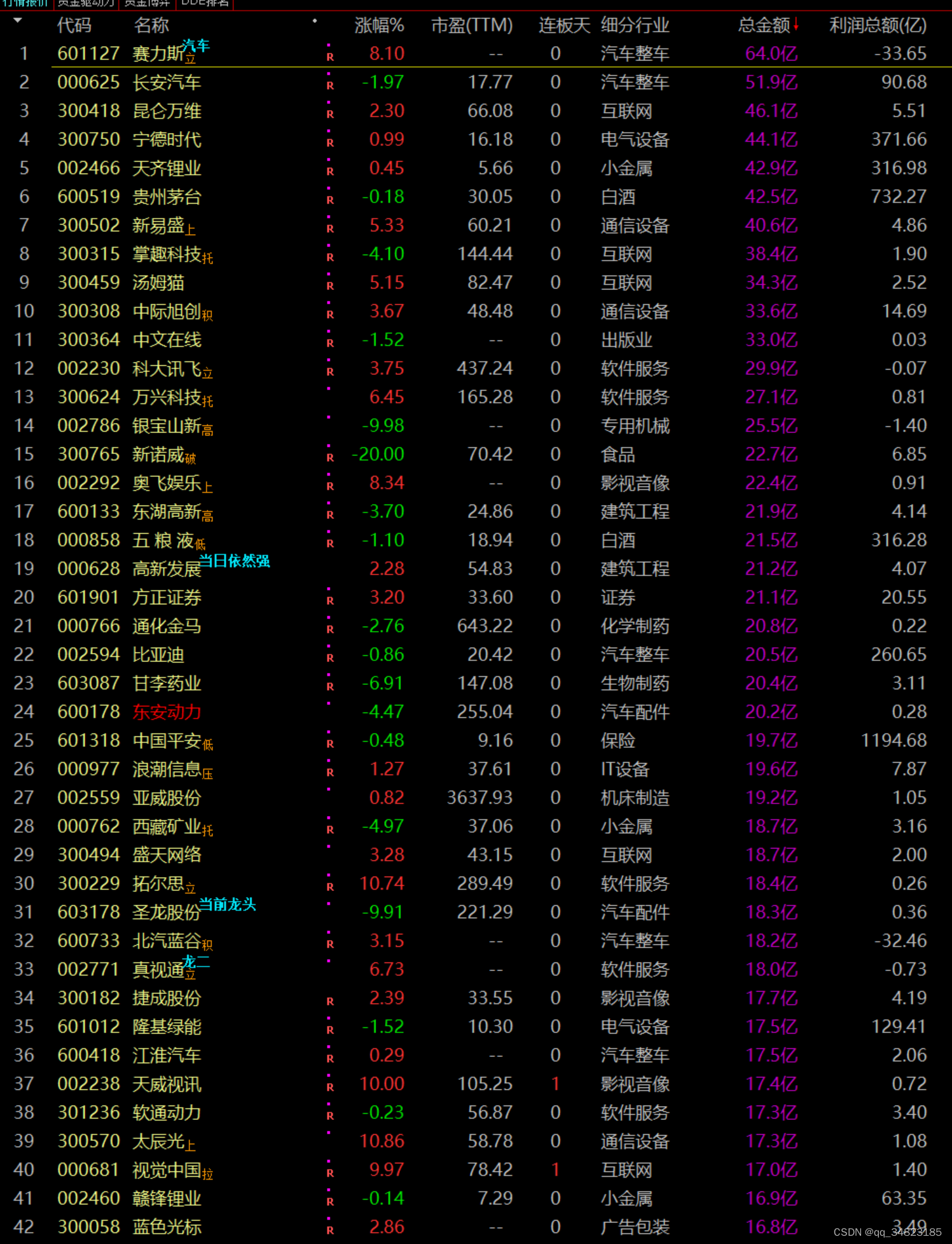Click the R margin marker for 五粮液
This screenshot has width=952, height=1244.
pos(330,544)
